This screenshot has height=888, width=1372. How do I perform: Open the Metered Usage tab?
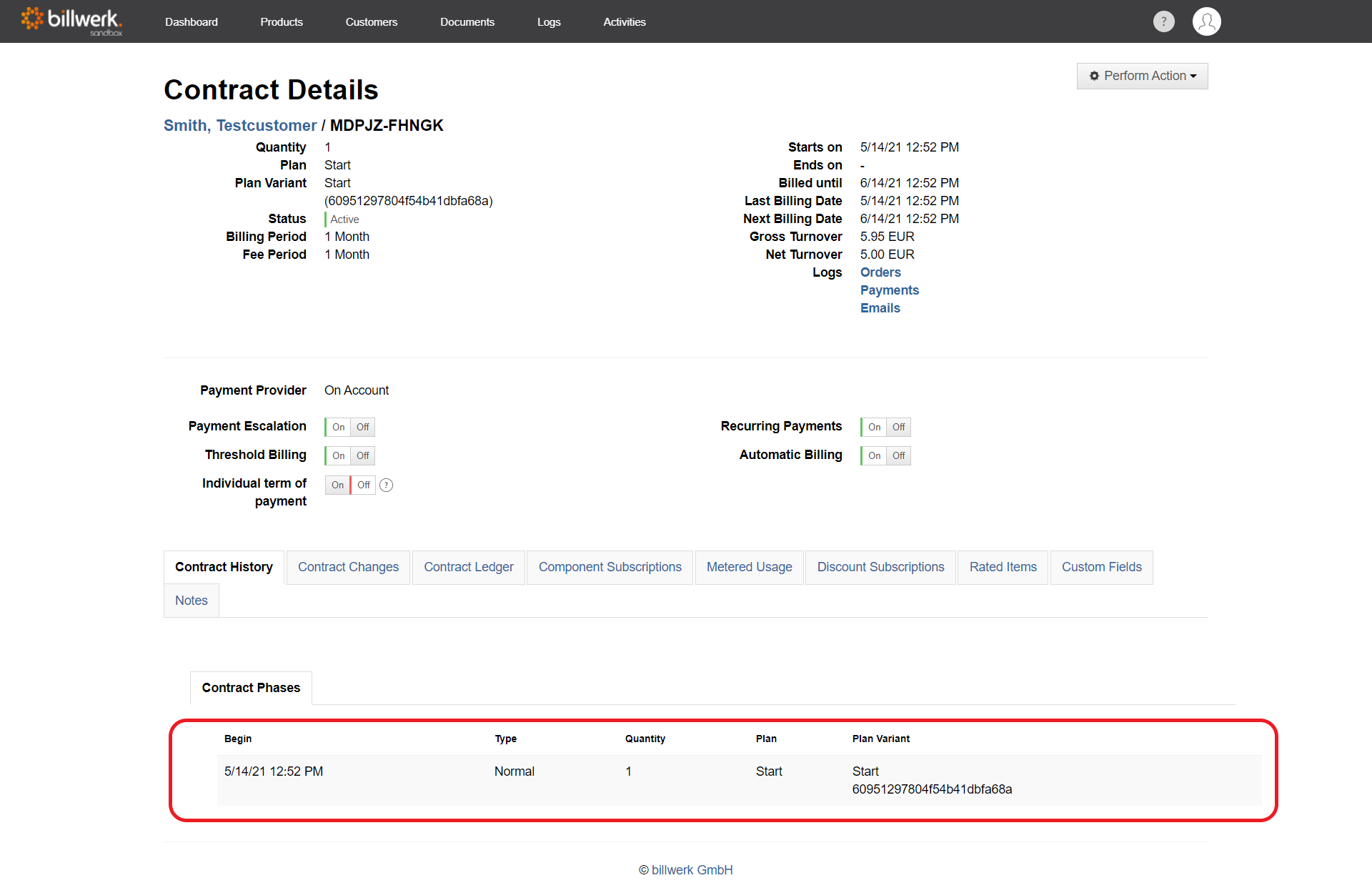point(749,567)
